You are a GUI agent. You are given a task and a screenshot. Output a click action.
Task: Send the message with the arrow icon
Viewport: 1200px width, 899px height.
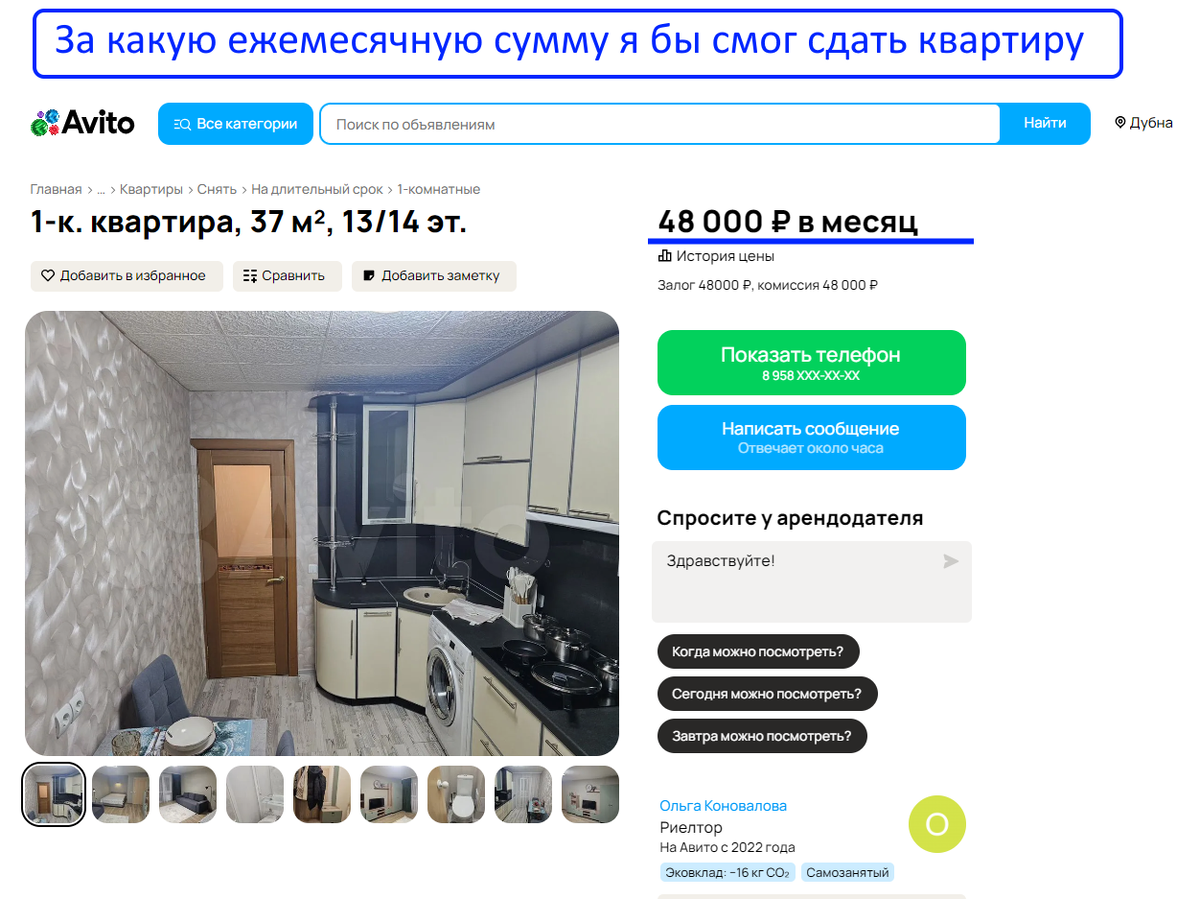(x=950, y=562)
